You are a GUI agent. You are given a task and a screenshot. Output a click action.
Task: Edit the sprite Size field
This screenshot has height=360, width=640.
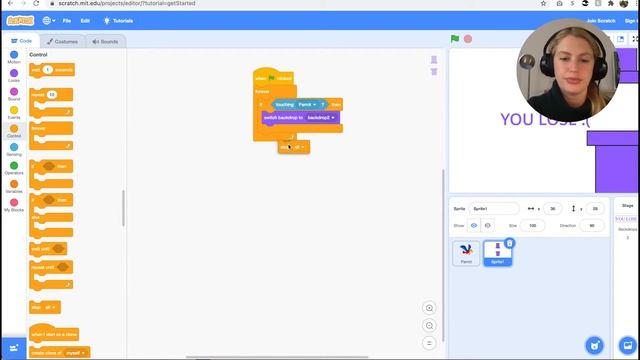[x=533, y=225]
